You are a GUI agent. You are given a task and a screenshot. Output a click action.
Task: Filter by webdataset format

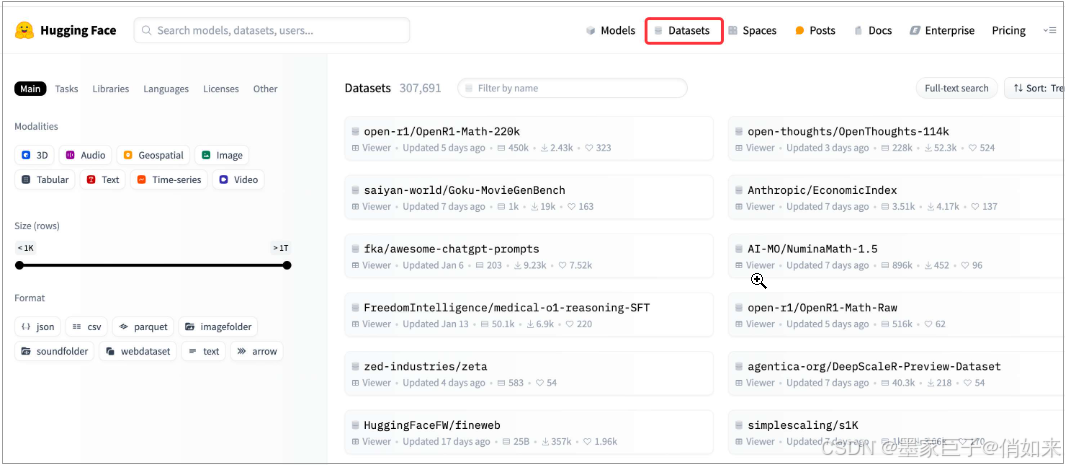138,351
